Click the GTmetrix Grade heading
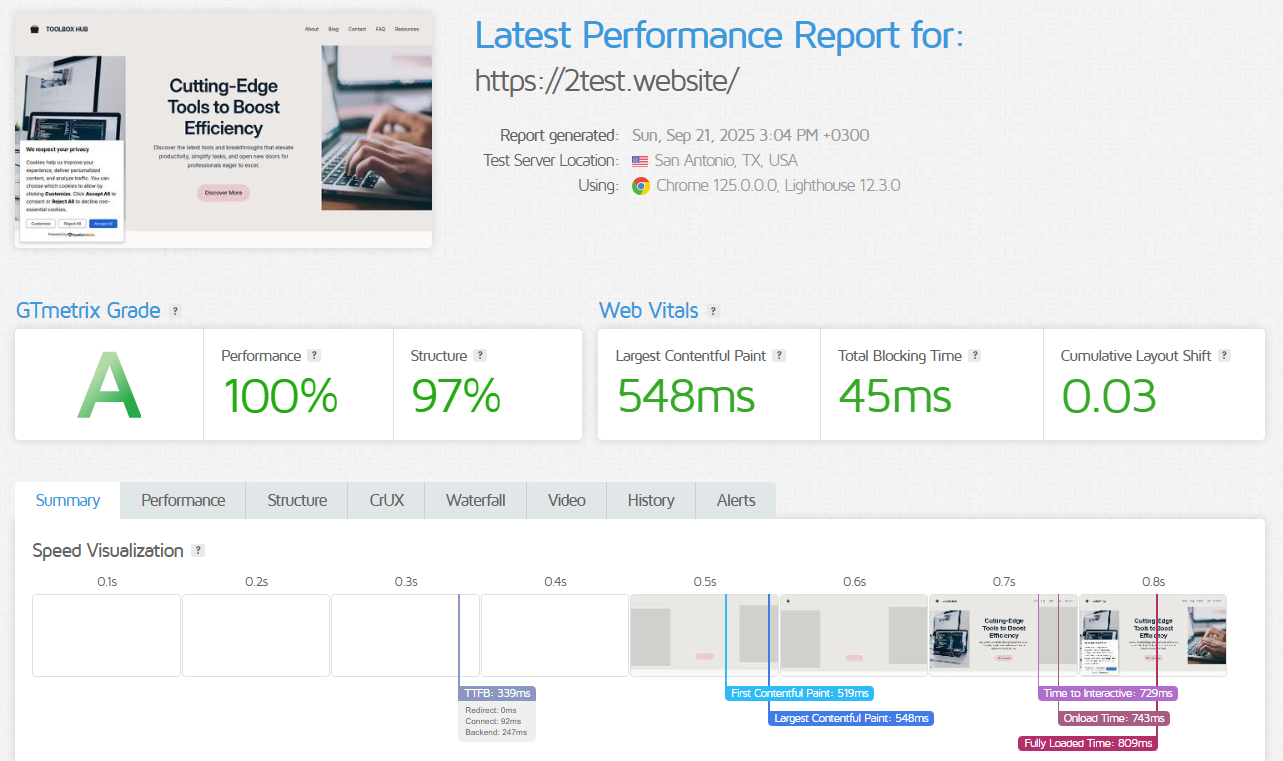 (88, 311)
